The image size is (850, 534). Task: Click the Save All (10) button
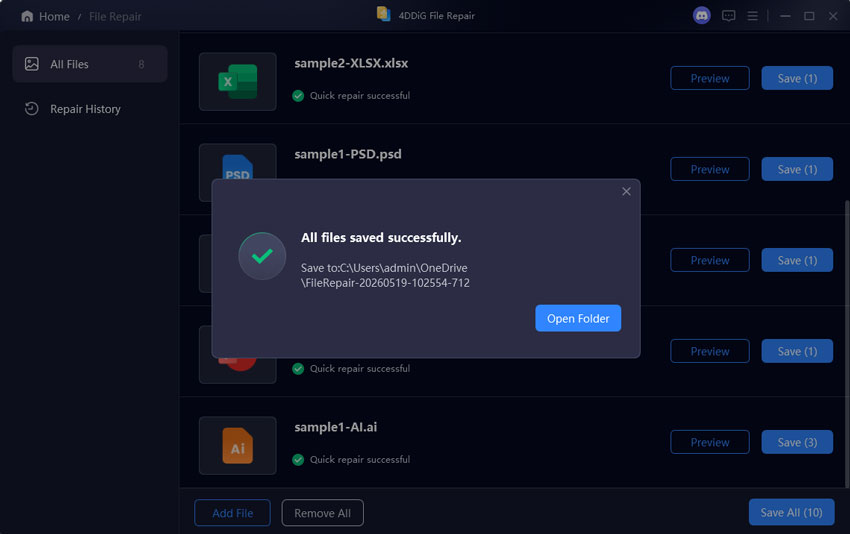791,512
